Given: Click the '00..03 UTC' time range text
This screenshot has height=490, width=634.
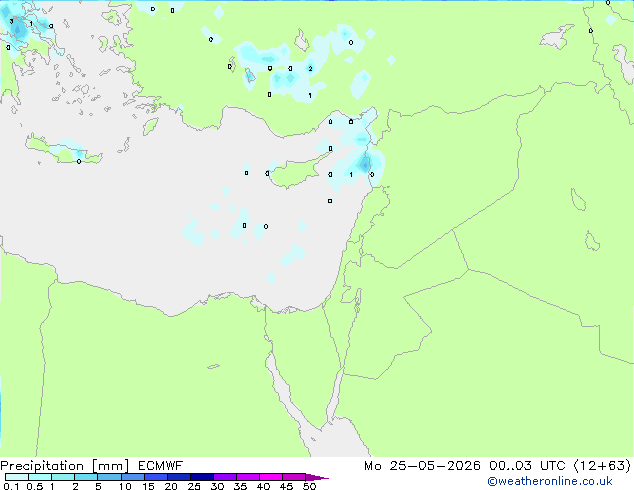Looking at the screenshot, I should coord(527,466).
